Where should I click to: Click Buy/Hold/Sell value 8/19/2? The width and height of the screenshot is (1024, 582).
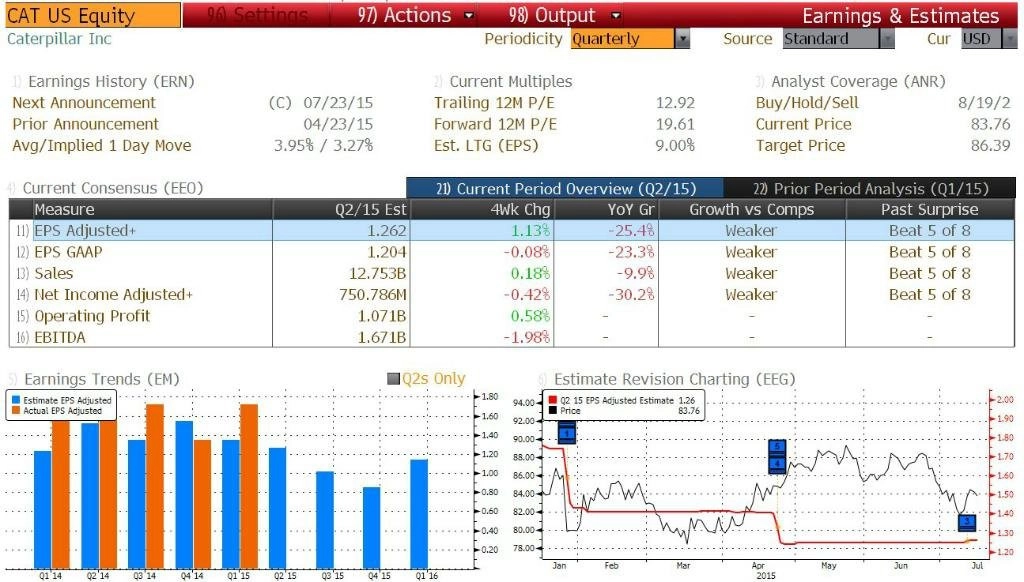[x=984, y=103]
